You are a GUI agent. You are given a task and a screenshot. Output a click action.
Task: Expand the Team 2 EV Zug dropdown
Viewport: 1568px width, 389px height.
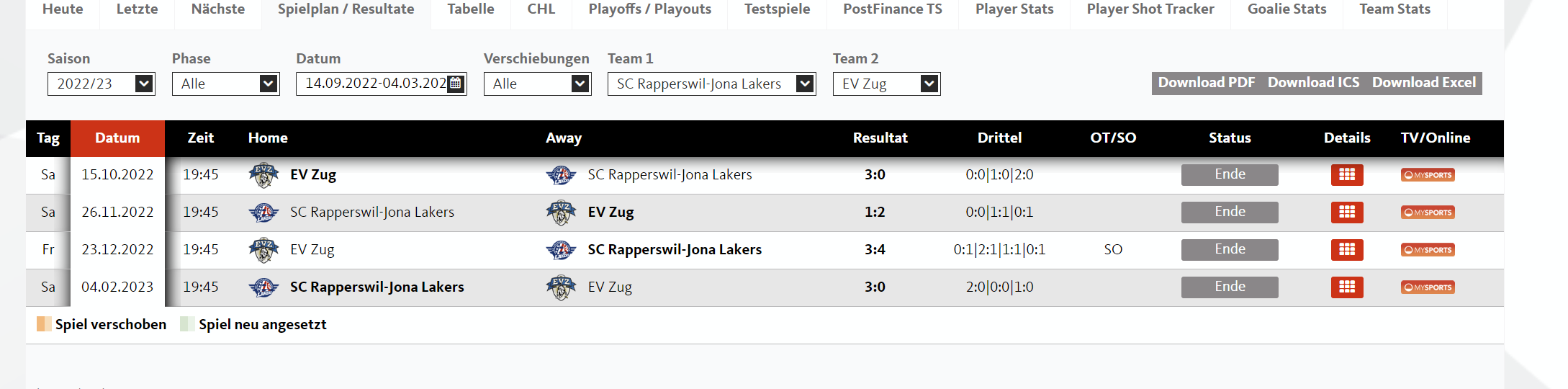(886, 84)
